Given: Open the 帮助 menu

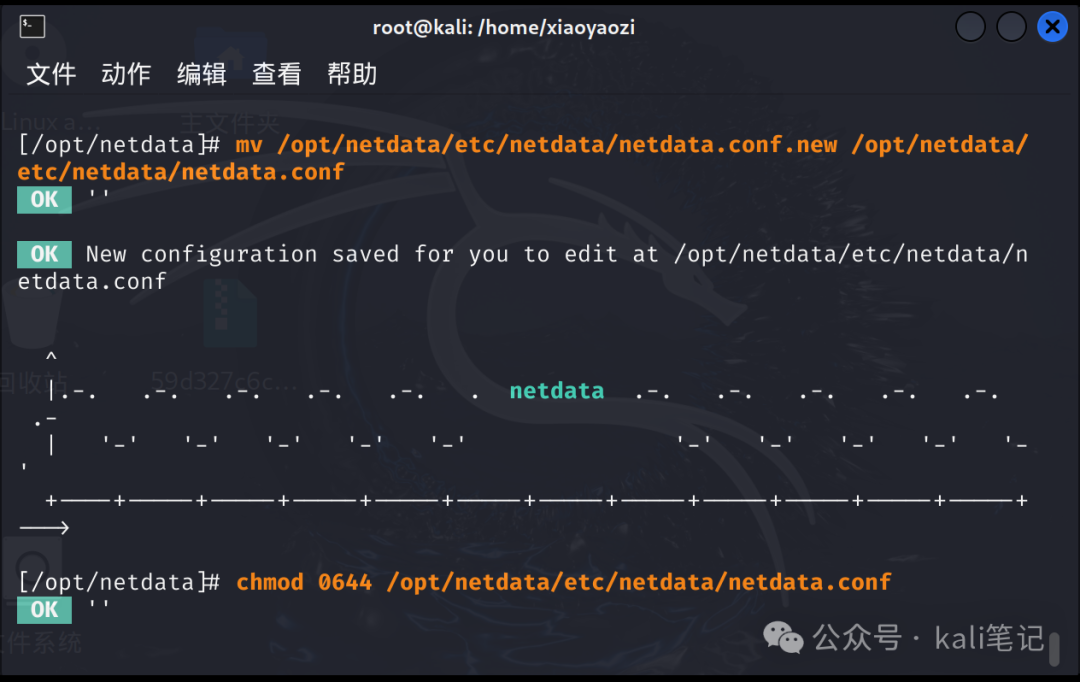Looking at the screenshot, I should click(x=351, y=73).
